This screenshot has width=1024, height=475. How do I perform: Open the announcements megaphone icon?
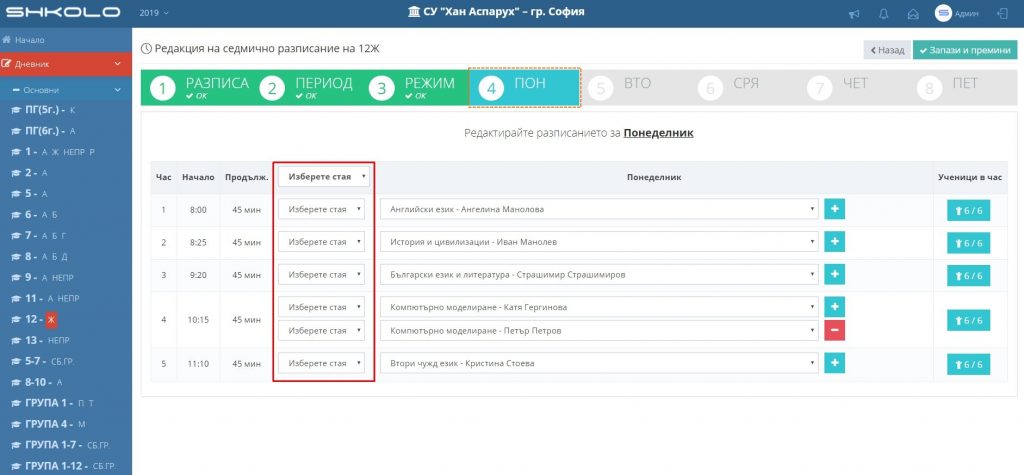(854, 14)
